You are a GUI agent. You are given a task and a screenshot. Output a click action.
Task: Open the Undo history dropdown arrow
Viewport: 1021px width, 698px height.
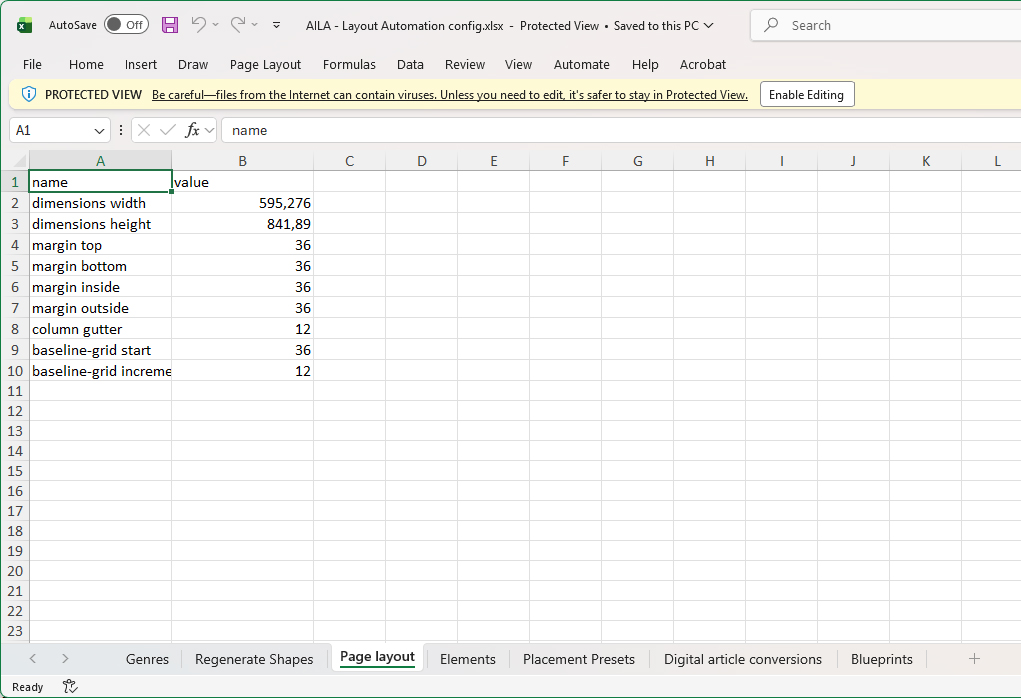click(216, 25)
